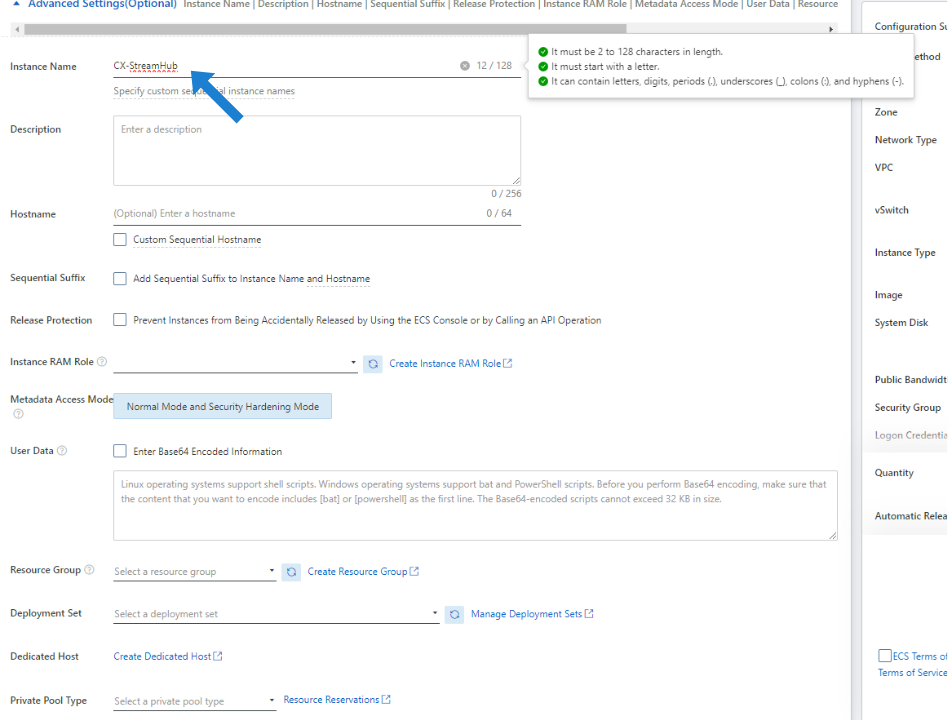Expand the Select a deployment set dropdown
948x720 pixels.
point(276,614)
